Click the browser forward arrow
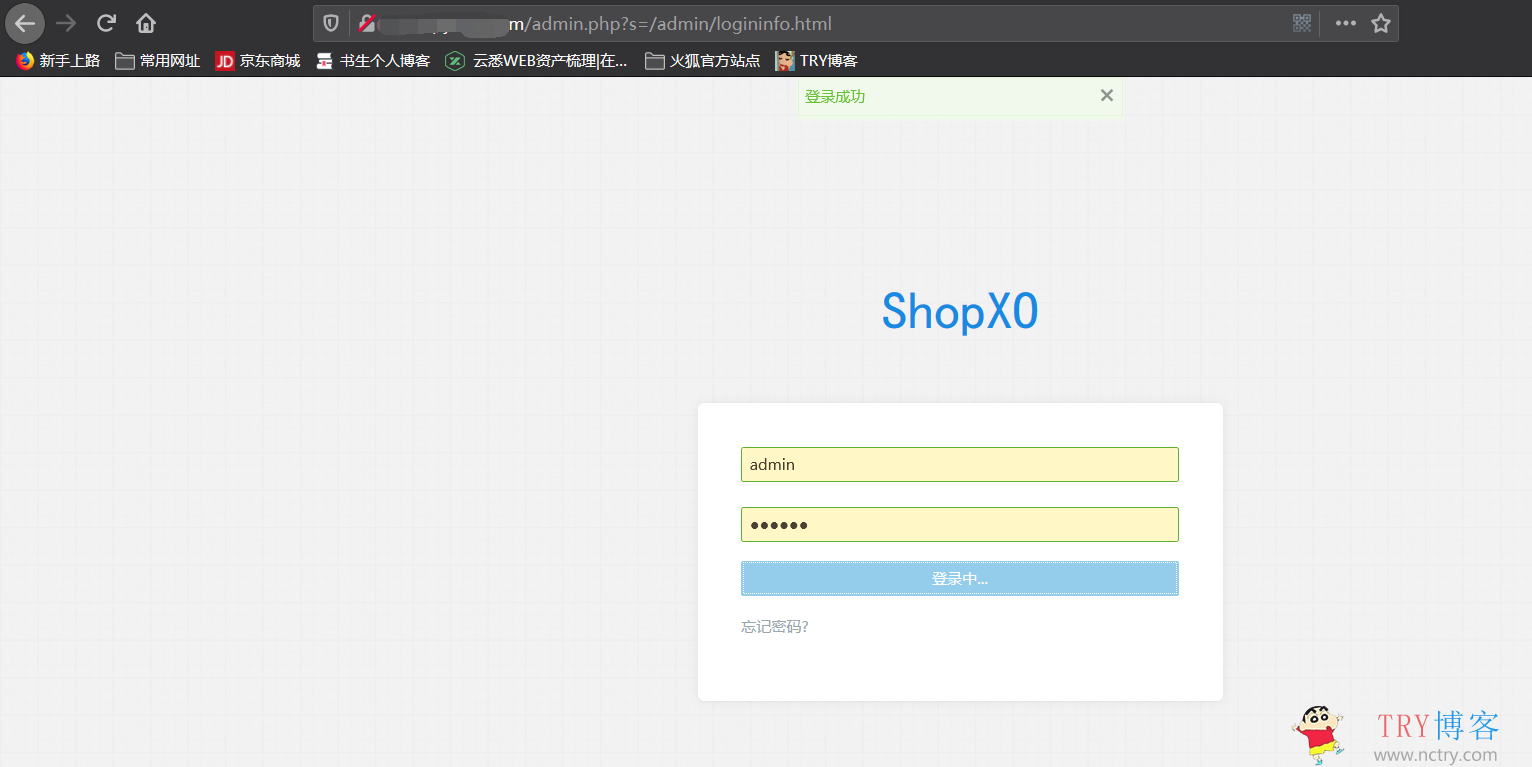The image size is (1532, 767). tap(66, 23)
